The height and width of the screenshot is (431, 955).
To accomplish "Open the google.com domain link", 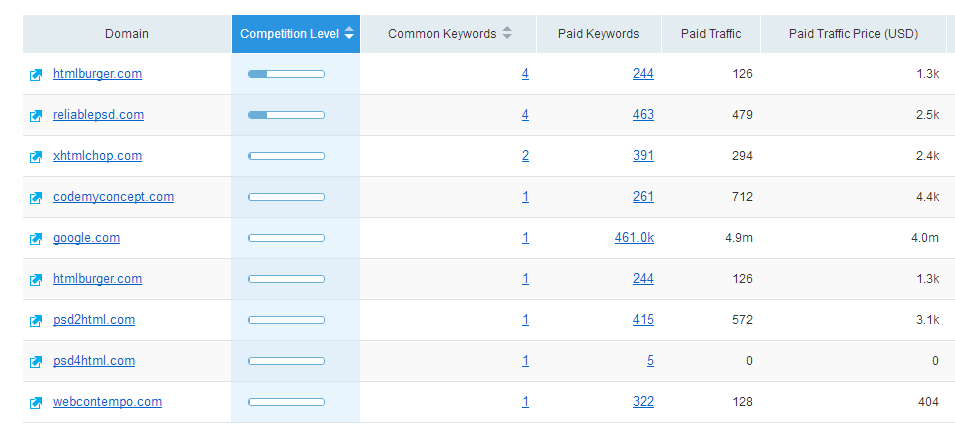I will pyautogui.click(x=86, y=237).
